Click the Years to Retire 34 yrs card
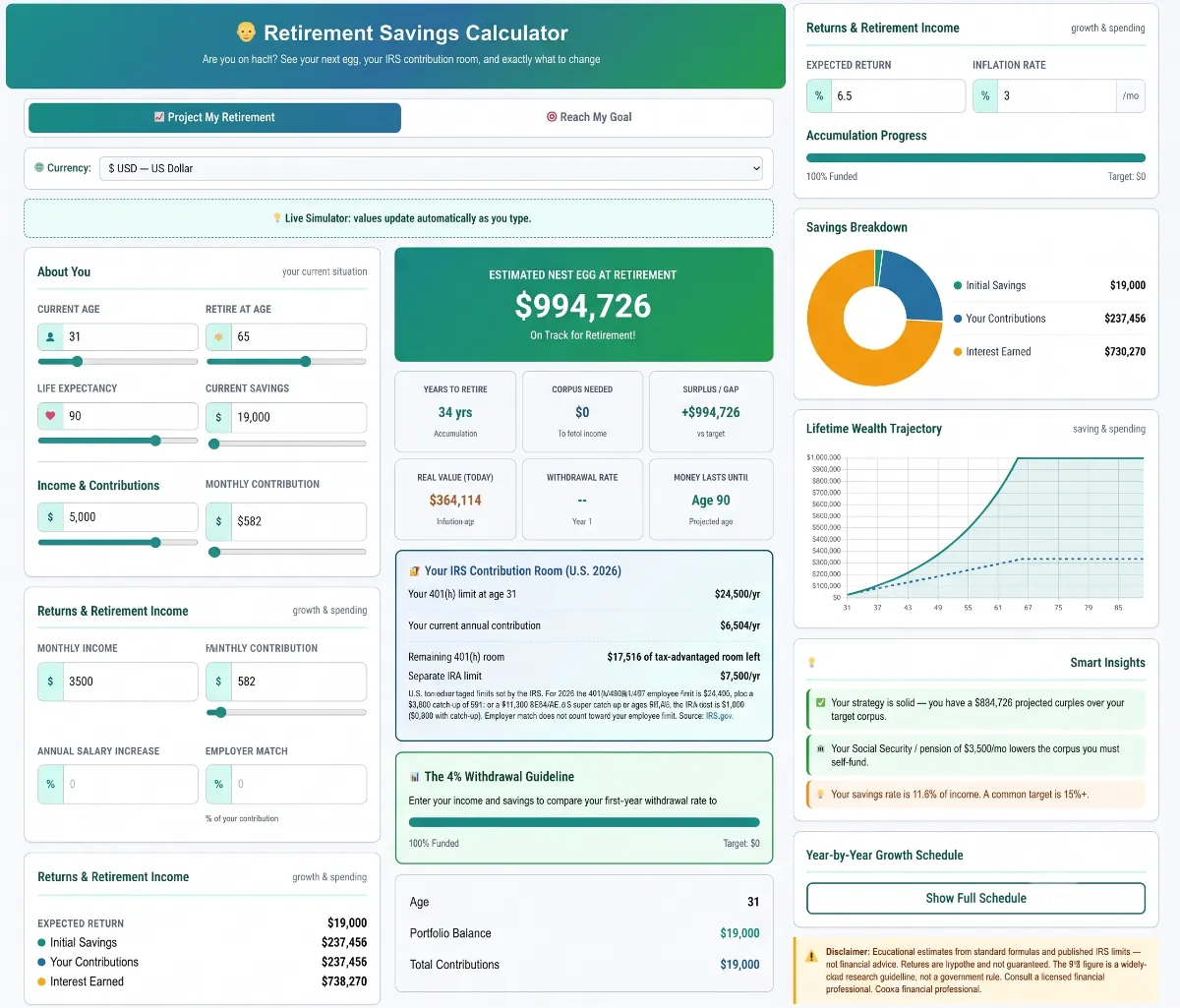This screenshot has height=1008, width=1180. tap(455, 411)
